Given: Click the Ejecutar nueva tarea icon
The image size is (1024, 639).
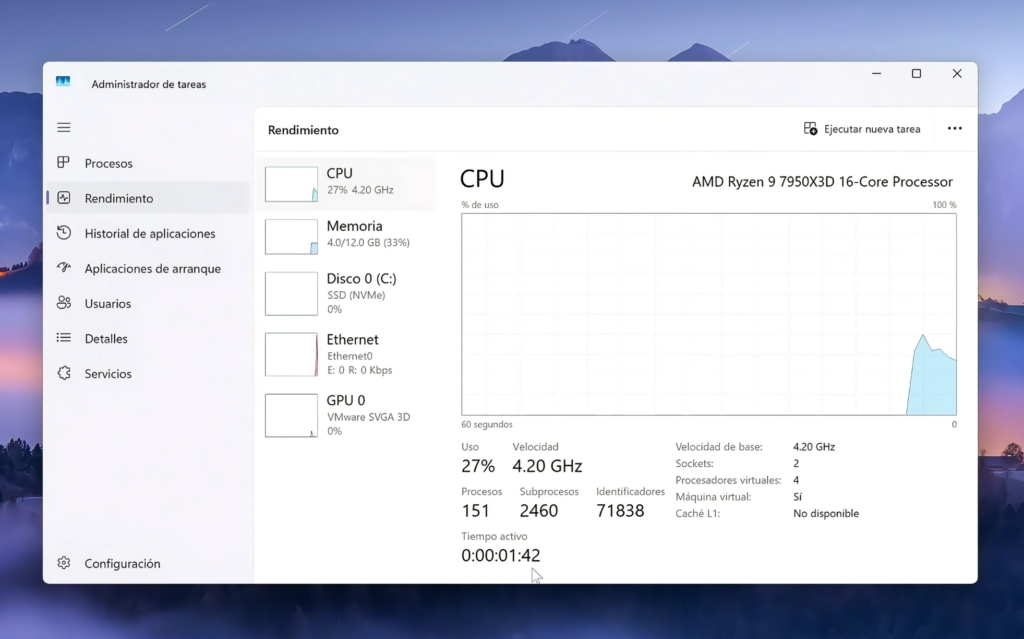Looking at the screenshot, I should (x=810, y=129).
